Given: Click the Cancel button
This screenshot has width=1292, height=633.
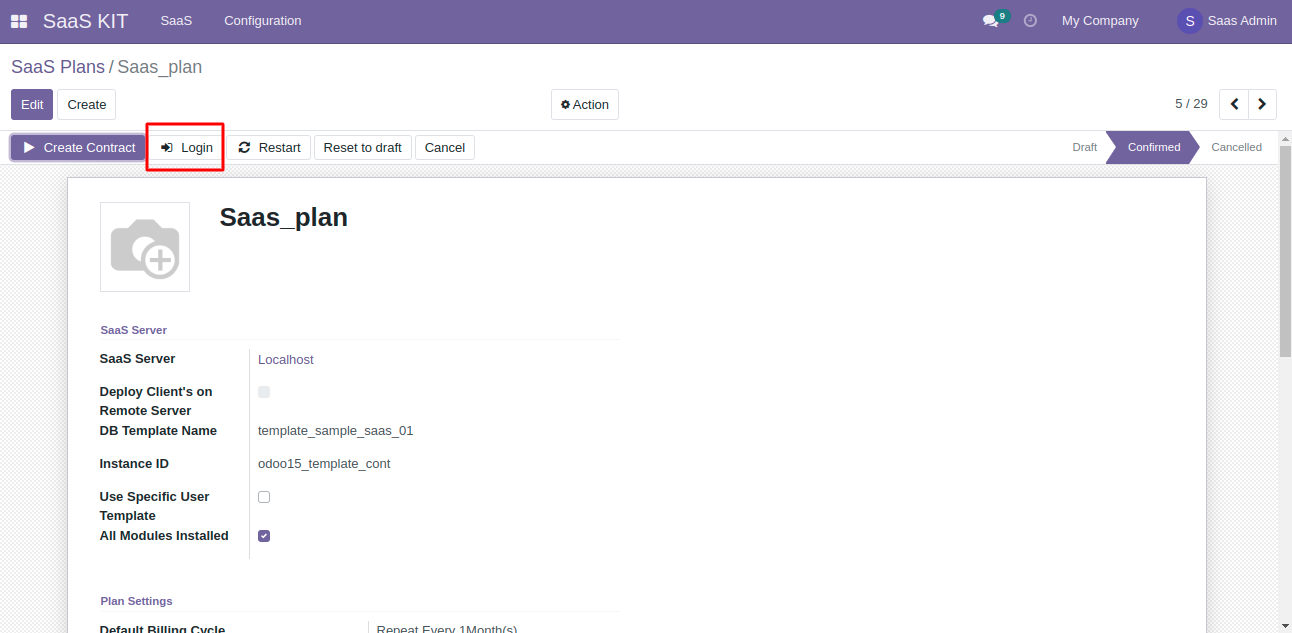Looking at the screenshot, I should [445, 148].
